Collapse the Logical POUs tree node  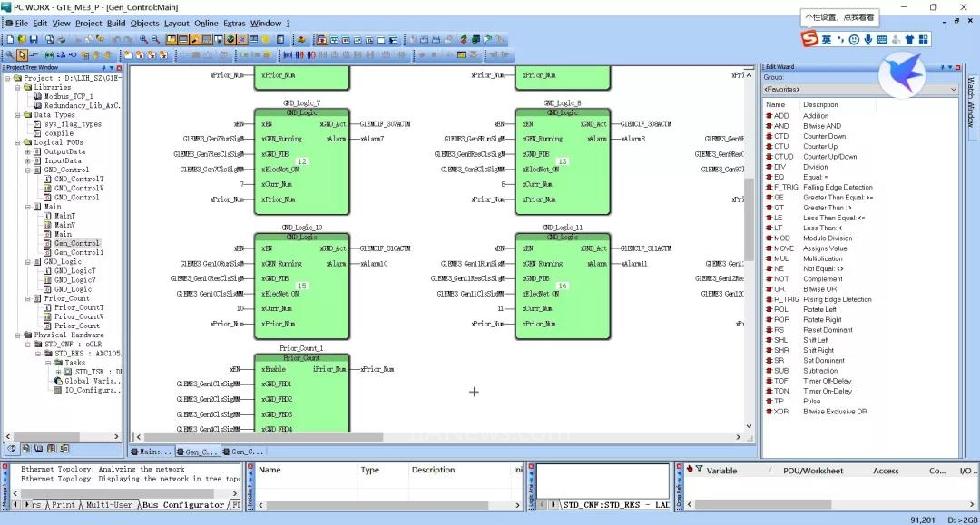coord(17,143)
